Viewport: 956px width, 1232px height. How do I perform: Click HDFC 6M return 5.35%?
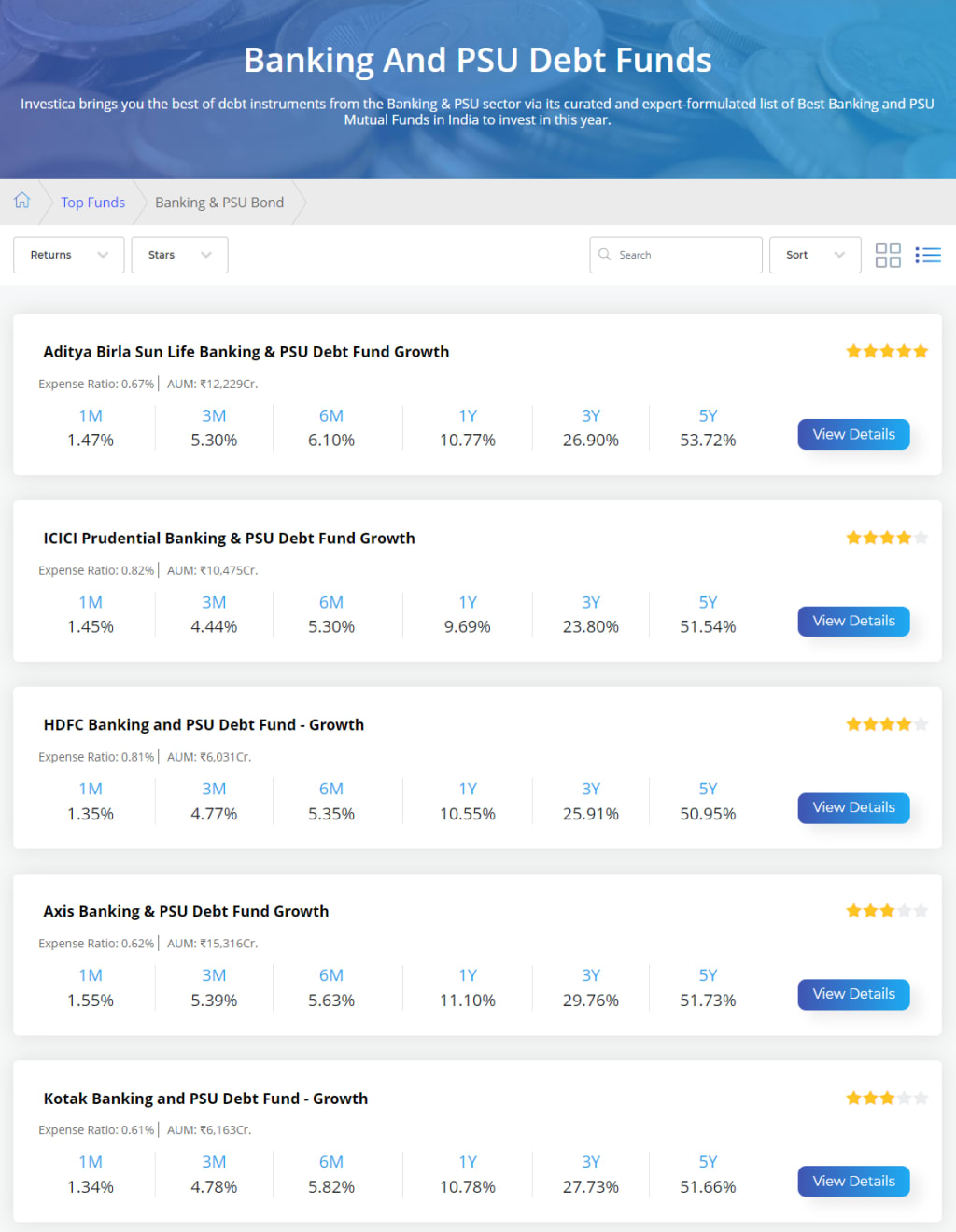pos(331,814)
